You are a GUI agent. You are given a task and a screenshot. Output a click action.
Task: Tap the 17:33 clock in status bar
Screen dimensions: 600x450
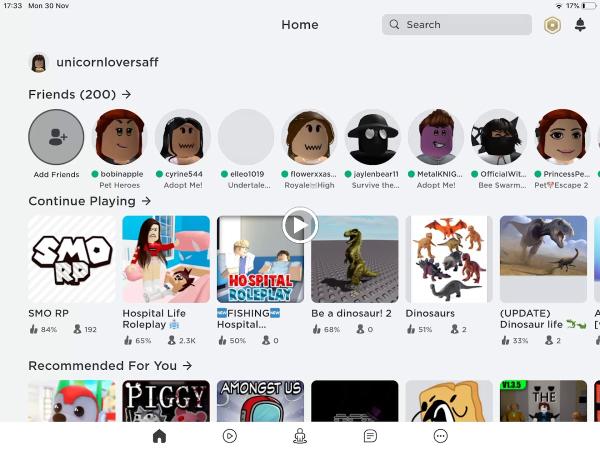[13, 6]
